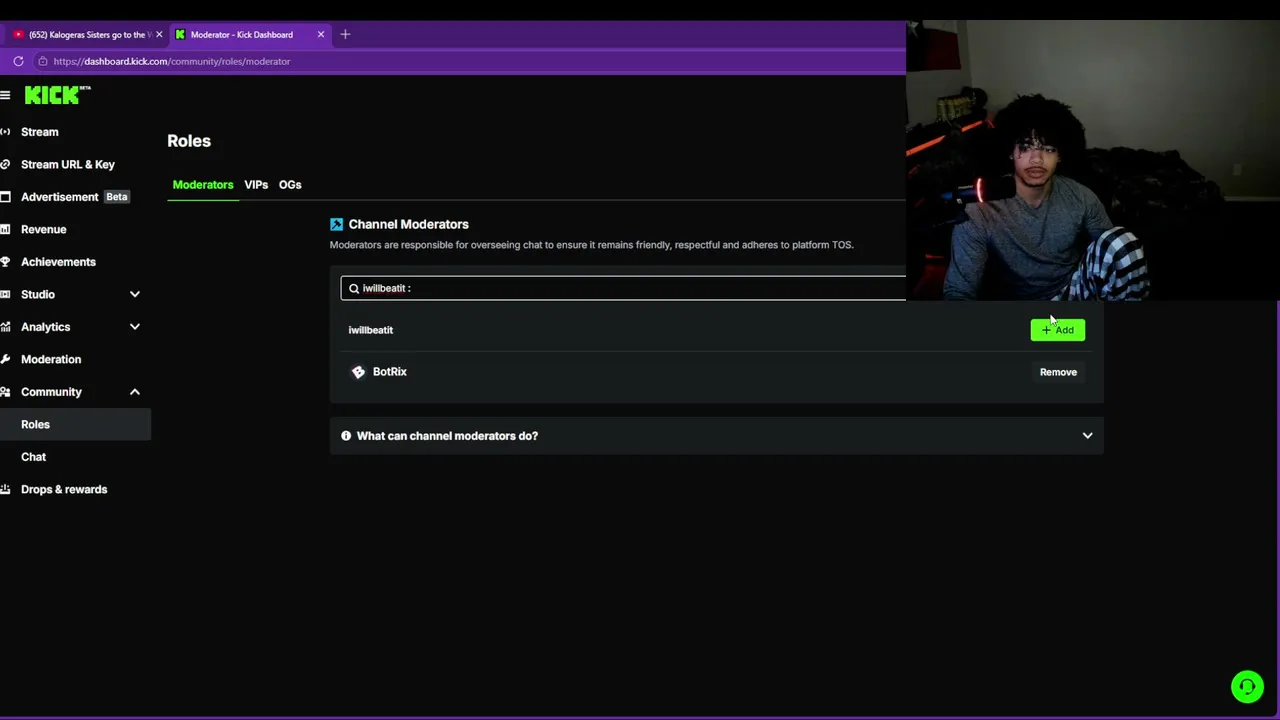Click the moderator search input field
This screenshot has height=720, width=1280.
coord(623,288)
